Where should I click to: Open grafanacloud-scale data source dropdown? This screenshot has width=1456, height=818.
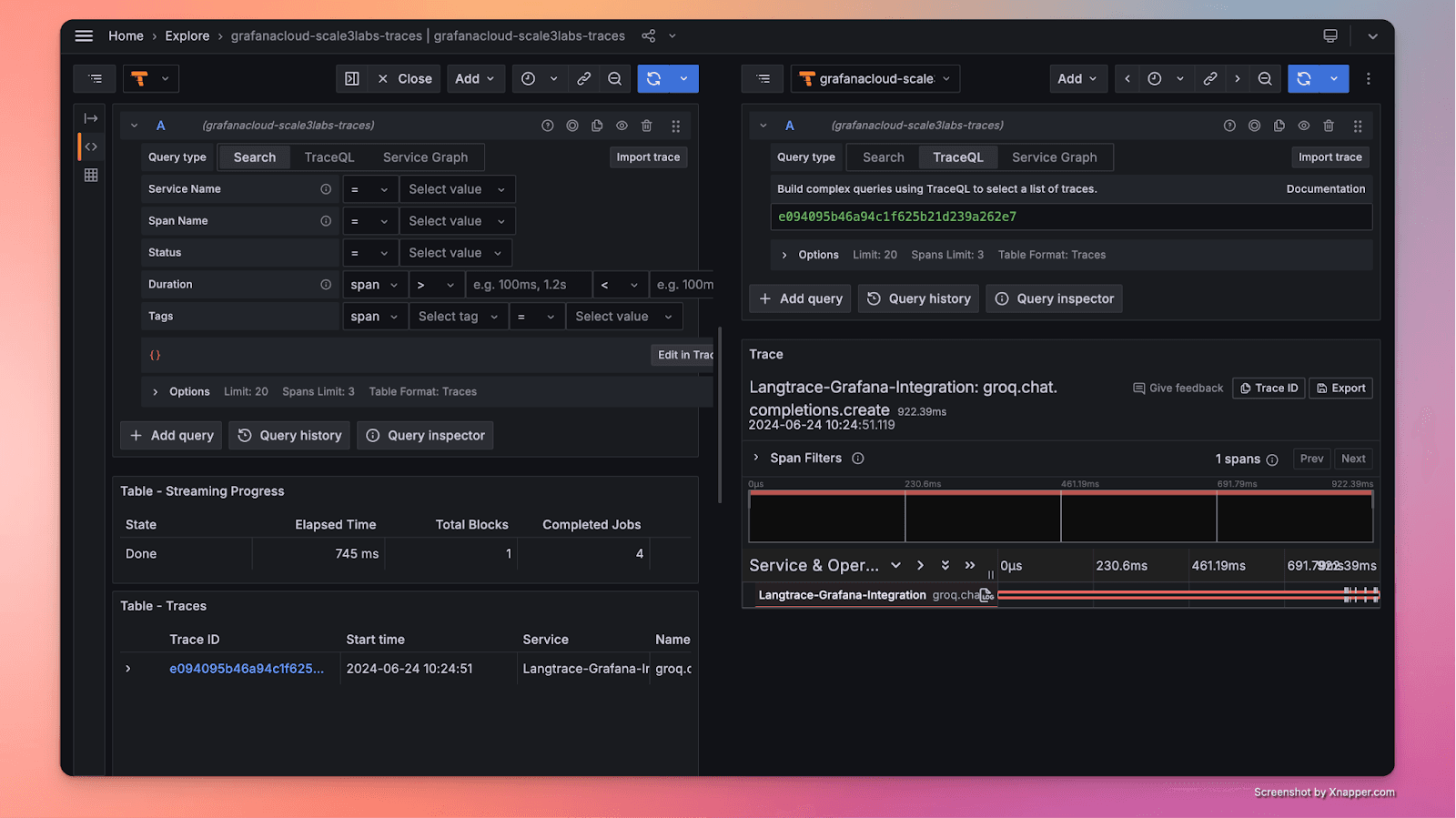click(875, 79)
